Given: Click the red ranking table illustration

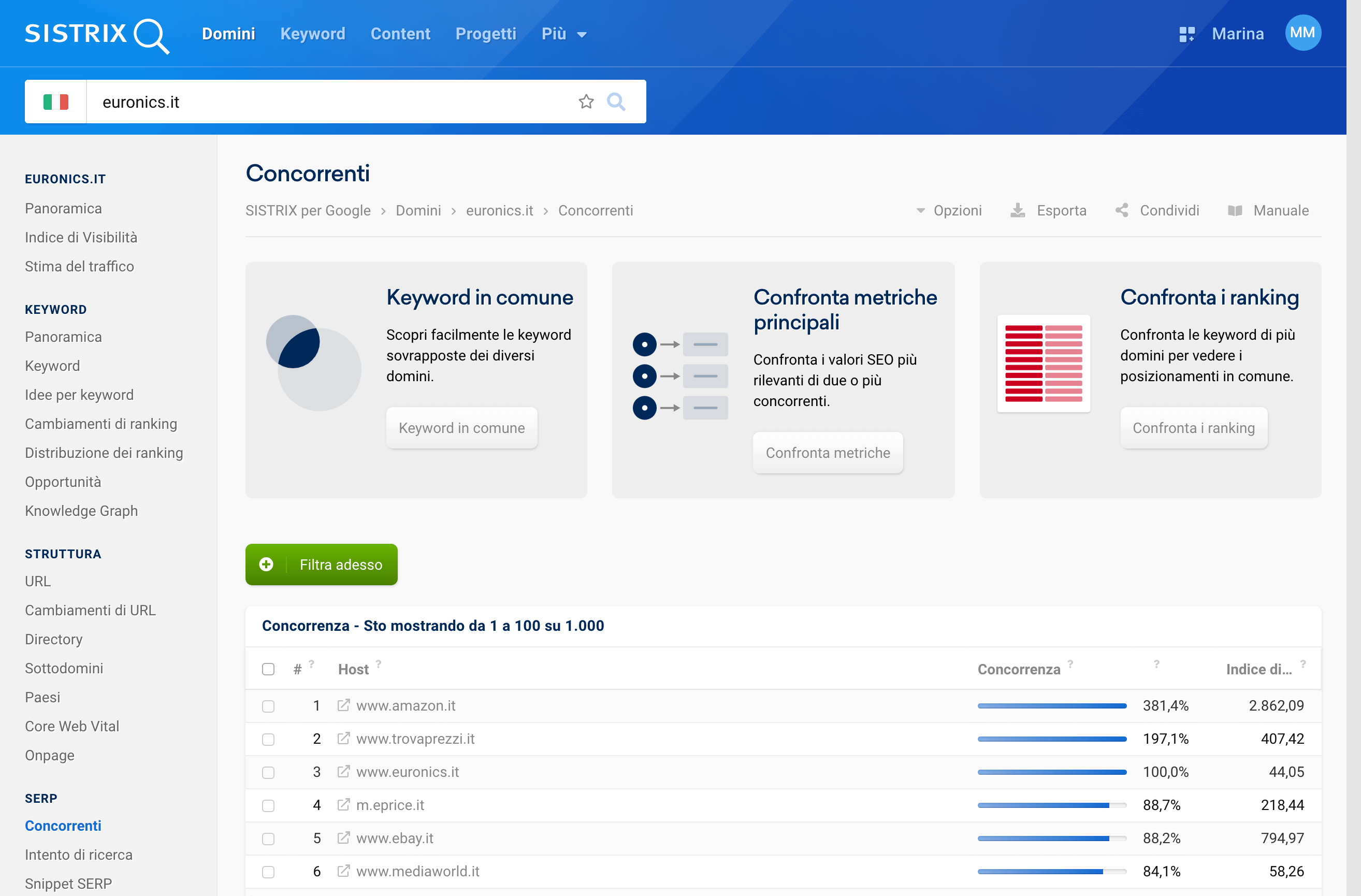Looking at the screenshot, I should (1044, 363).
